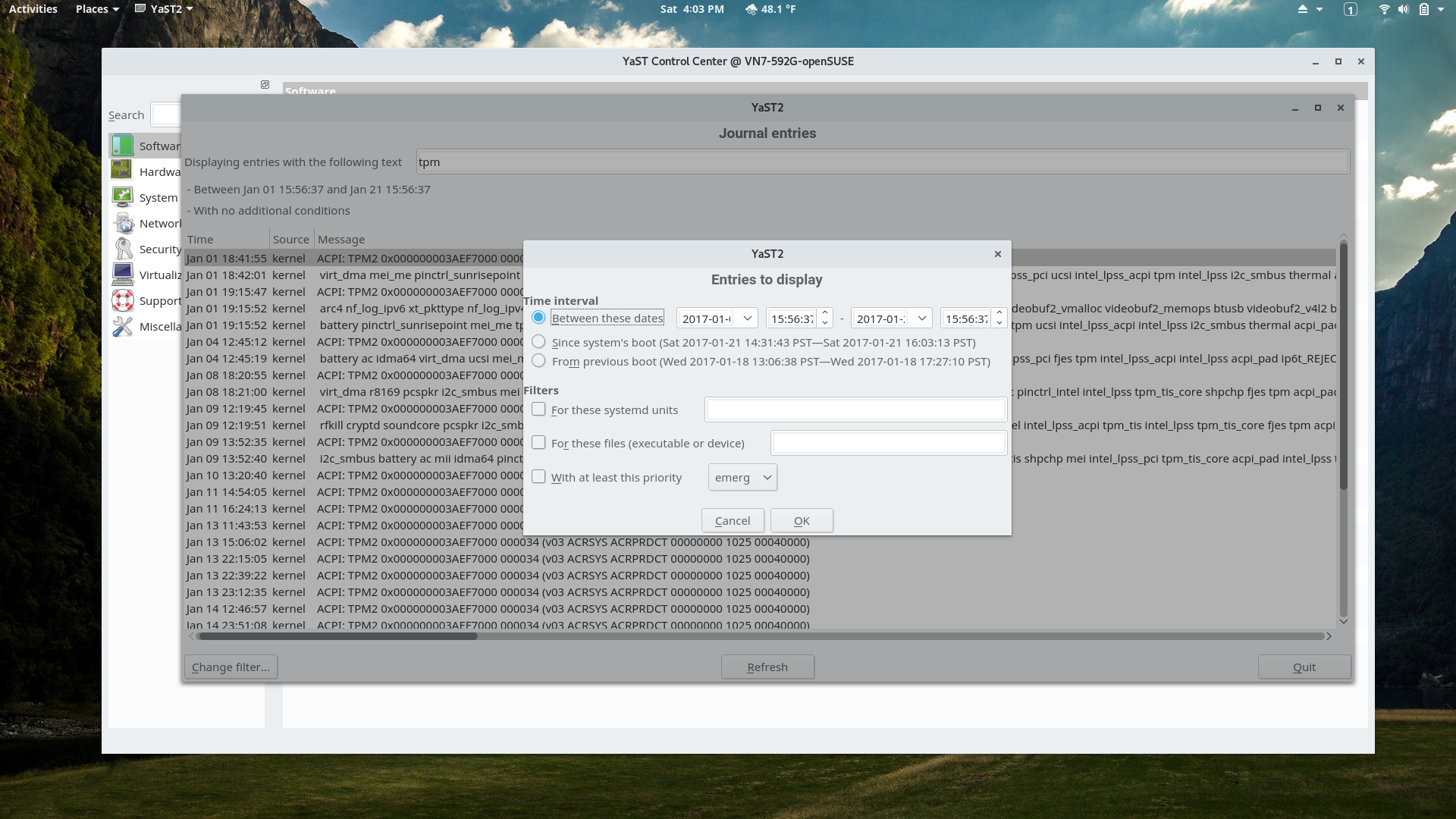The width and height of the screenshot is (1456, 819).
Task: Open Software category icon in YaST sidebar
Action: (122, 145)
